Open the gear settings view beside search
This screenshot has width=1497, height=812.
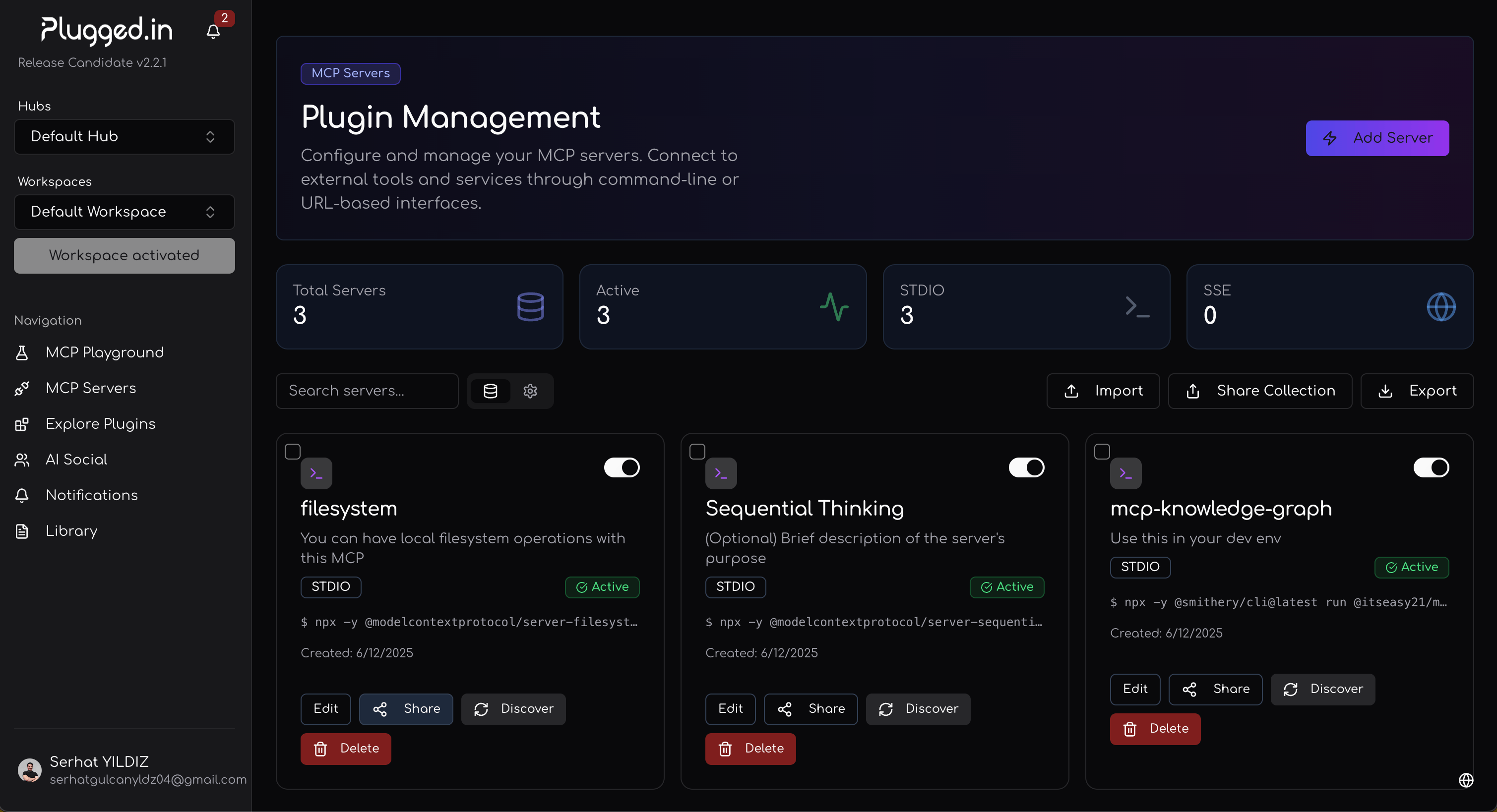point(530,391)
